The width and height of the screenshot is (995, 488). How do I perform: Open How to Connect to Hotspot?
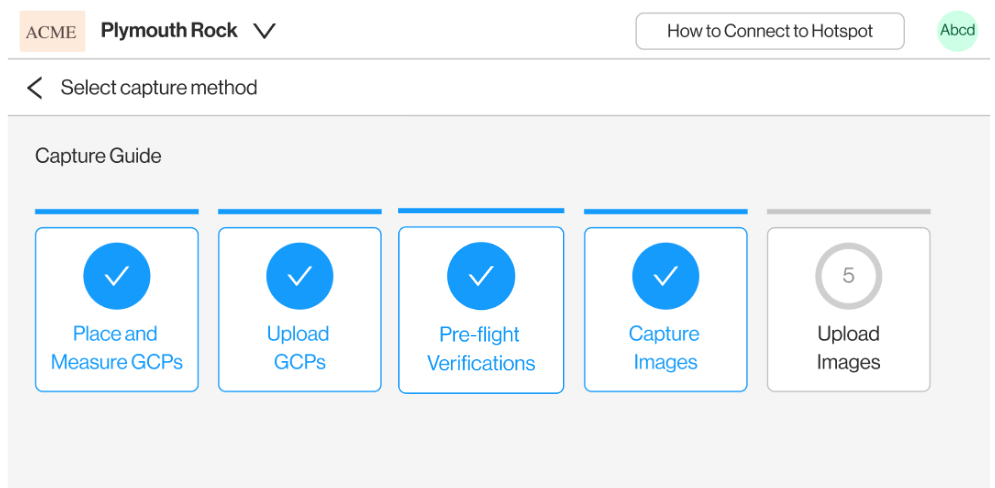coord(769,31)
